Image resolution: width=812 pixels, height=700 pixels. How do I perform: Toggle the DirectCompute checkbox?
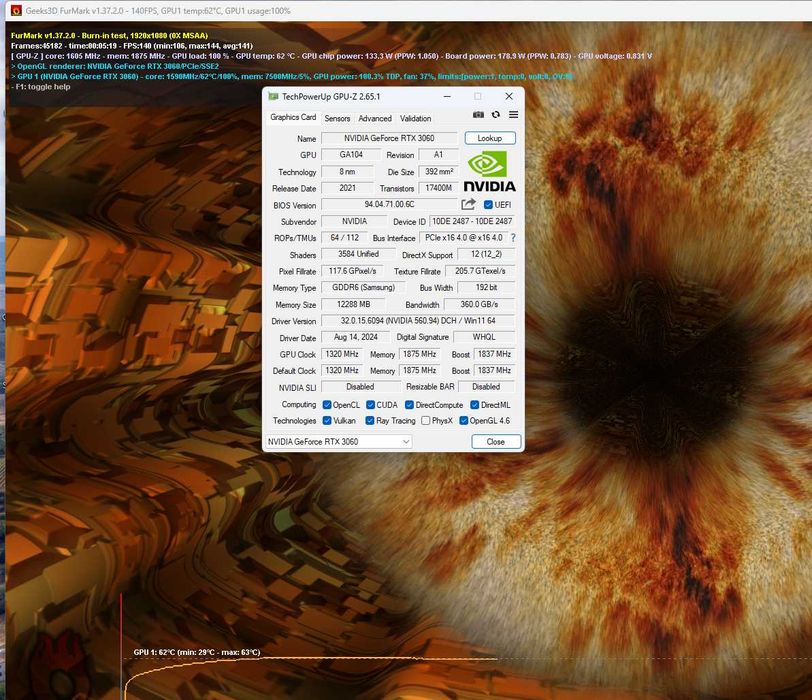pyautogui.click(x=409, y=405)
